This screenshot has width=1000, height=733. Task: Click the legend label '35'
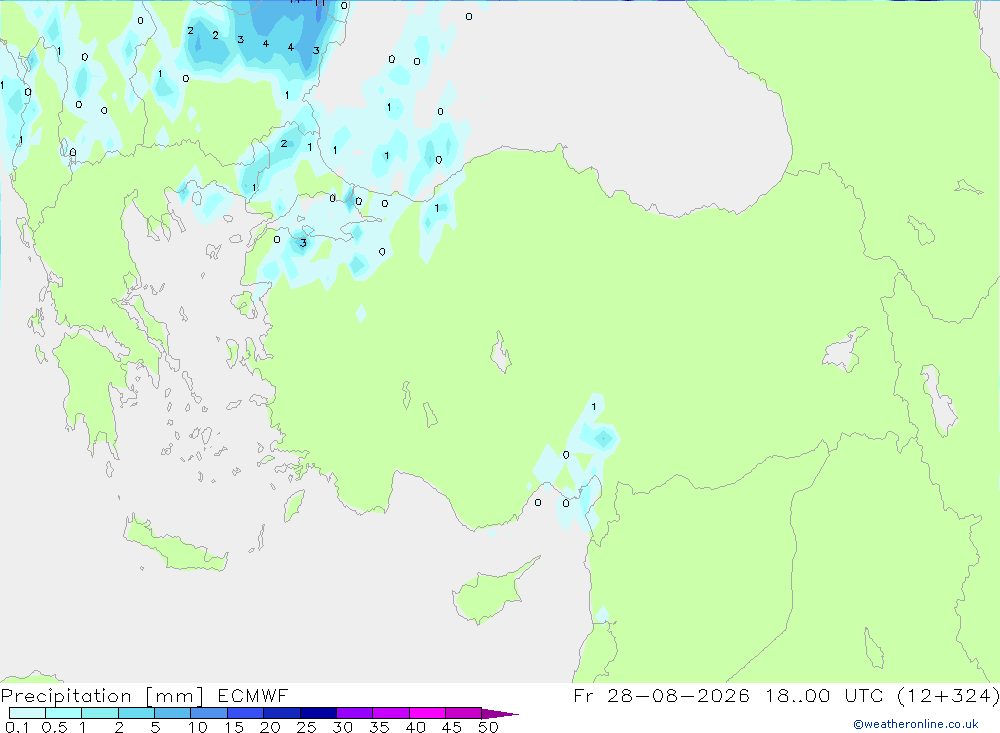pyautogui.click(x=379, y=727)
